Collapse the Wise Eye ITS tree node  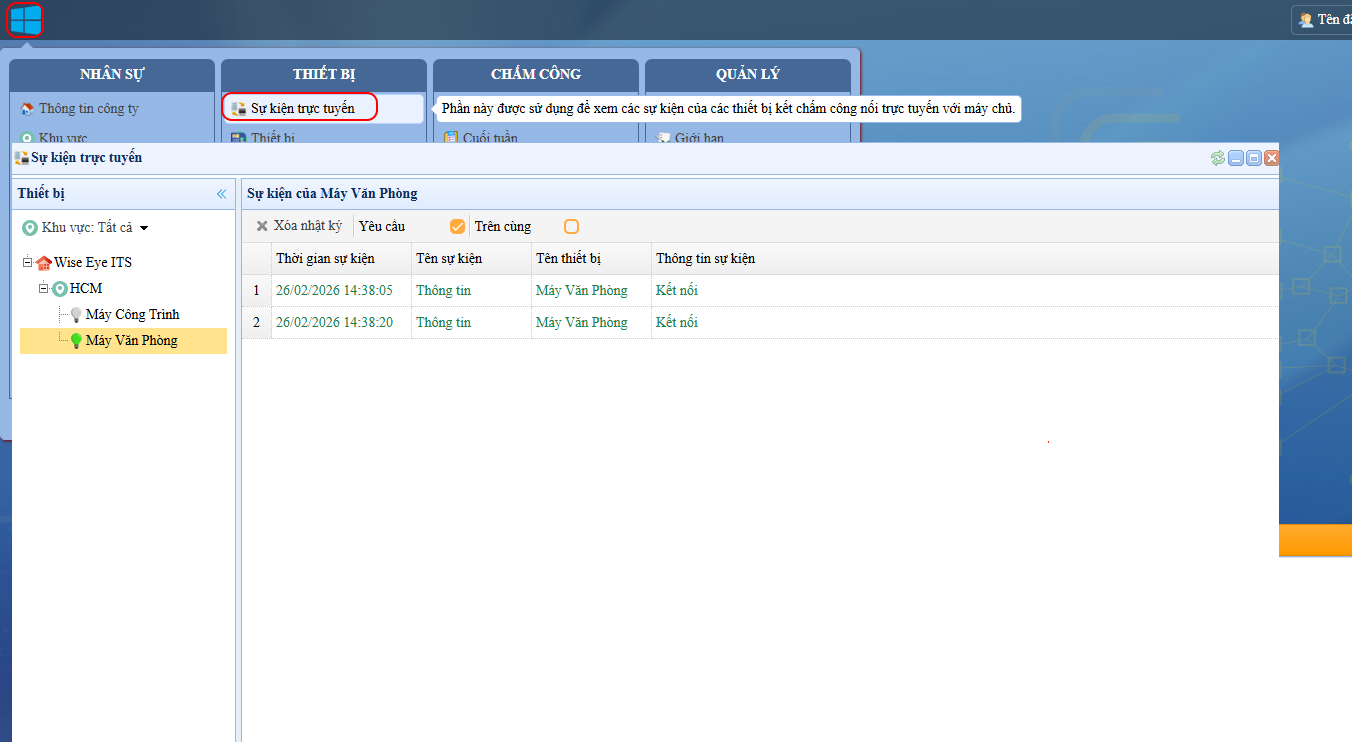(27, 263)
